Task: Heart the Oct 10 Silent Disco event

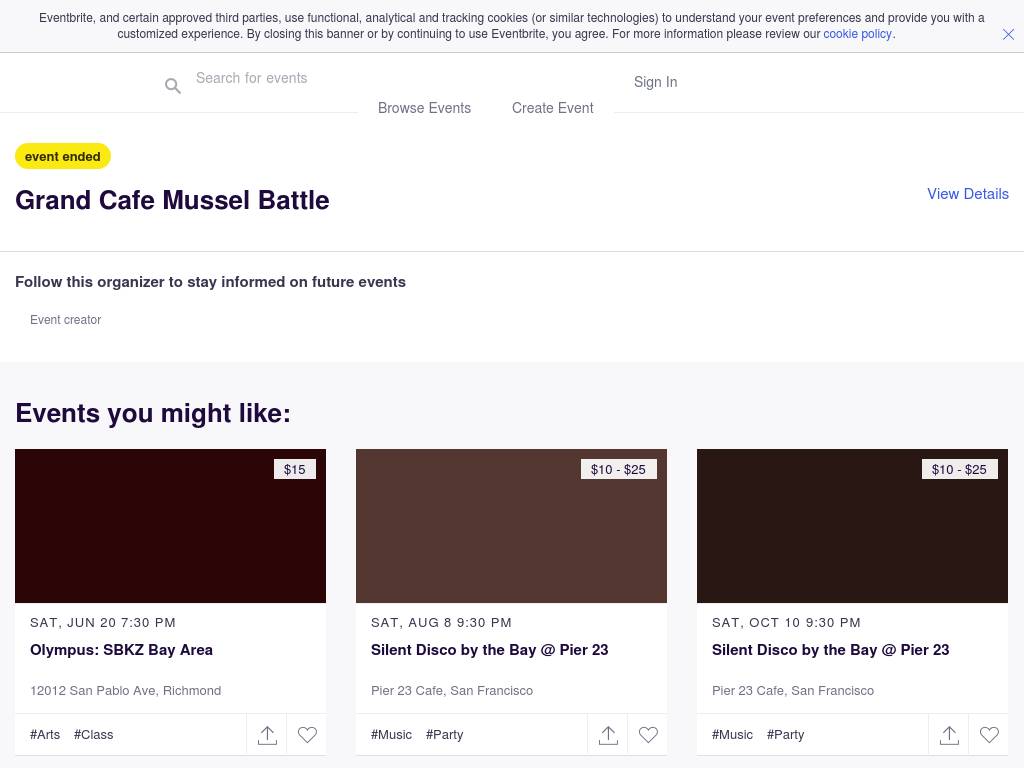Action: 989,735
